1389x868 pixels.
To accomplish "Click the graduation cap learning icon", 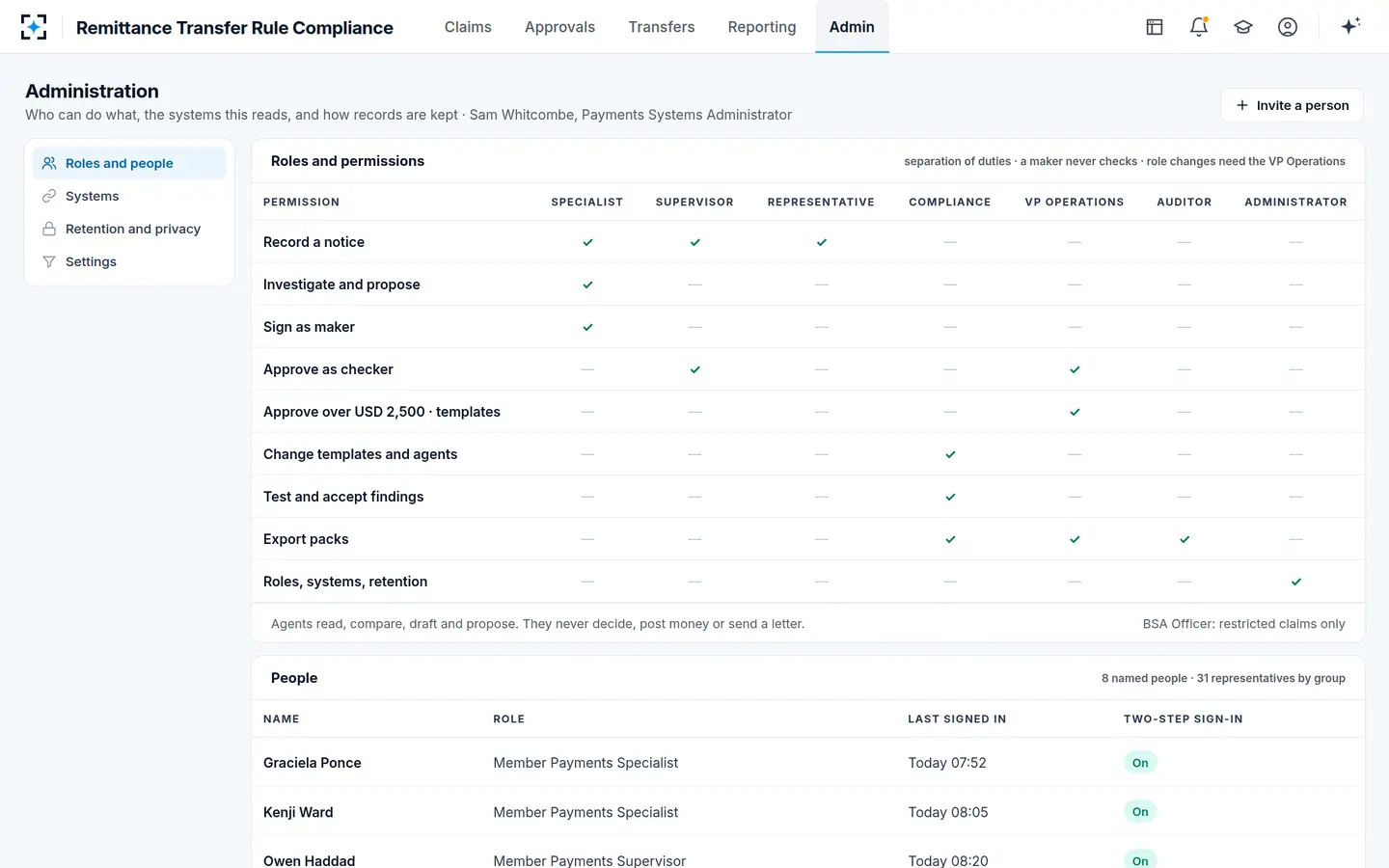I will 1243,27.
